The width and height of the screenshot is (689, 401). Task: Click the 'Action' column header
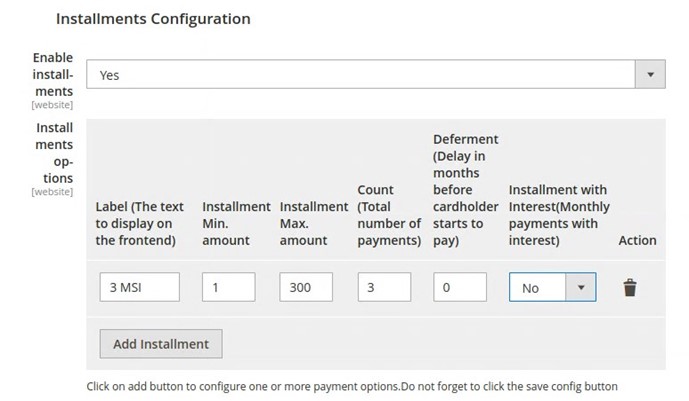(638, 240)
